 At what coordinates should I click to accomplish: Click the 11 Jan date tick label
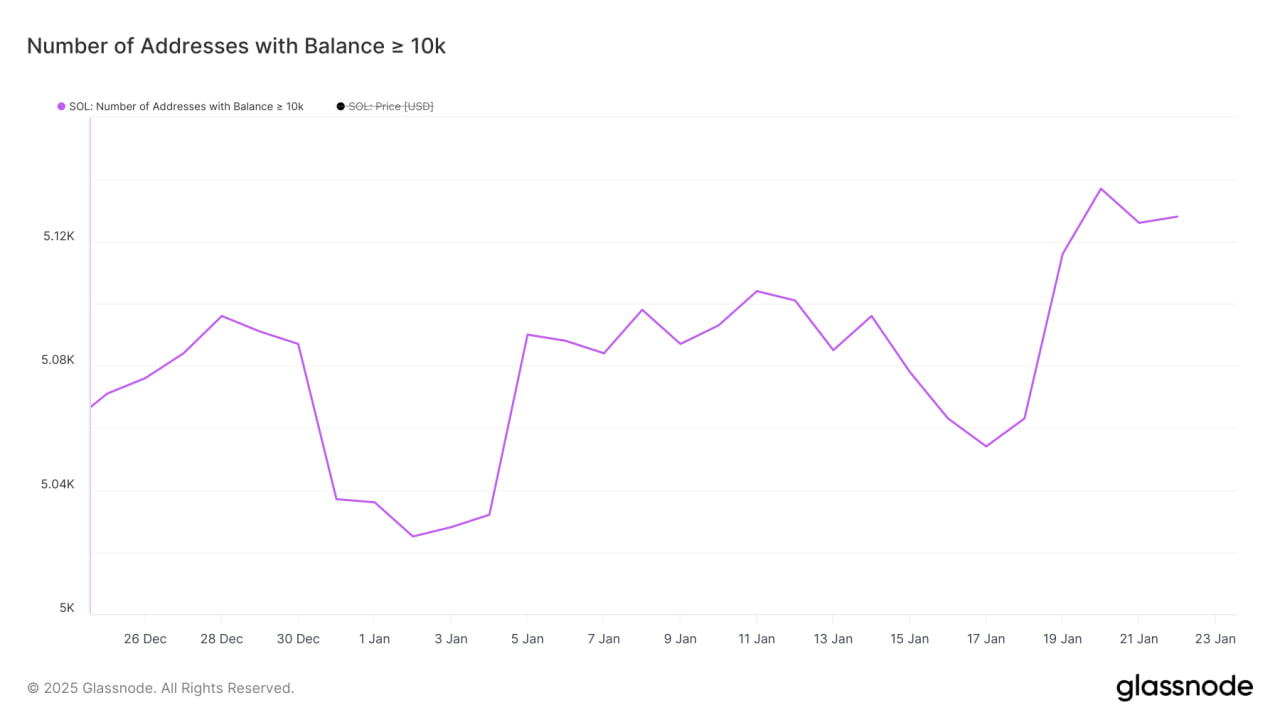click(x=756, y=639)
